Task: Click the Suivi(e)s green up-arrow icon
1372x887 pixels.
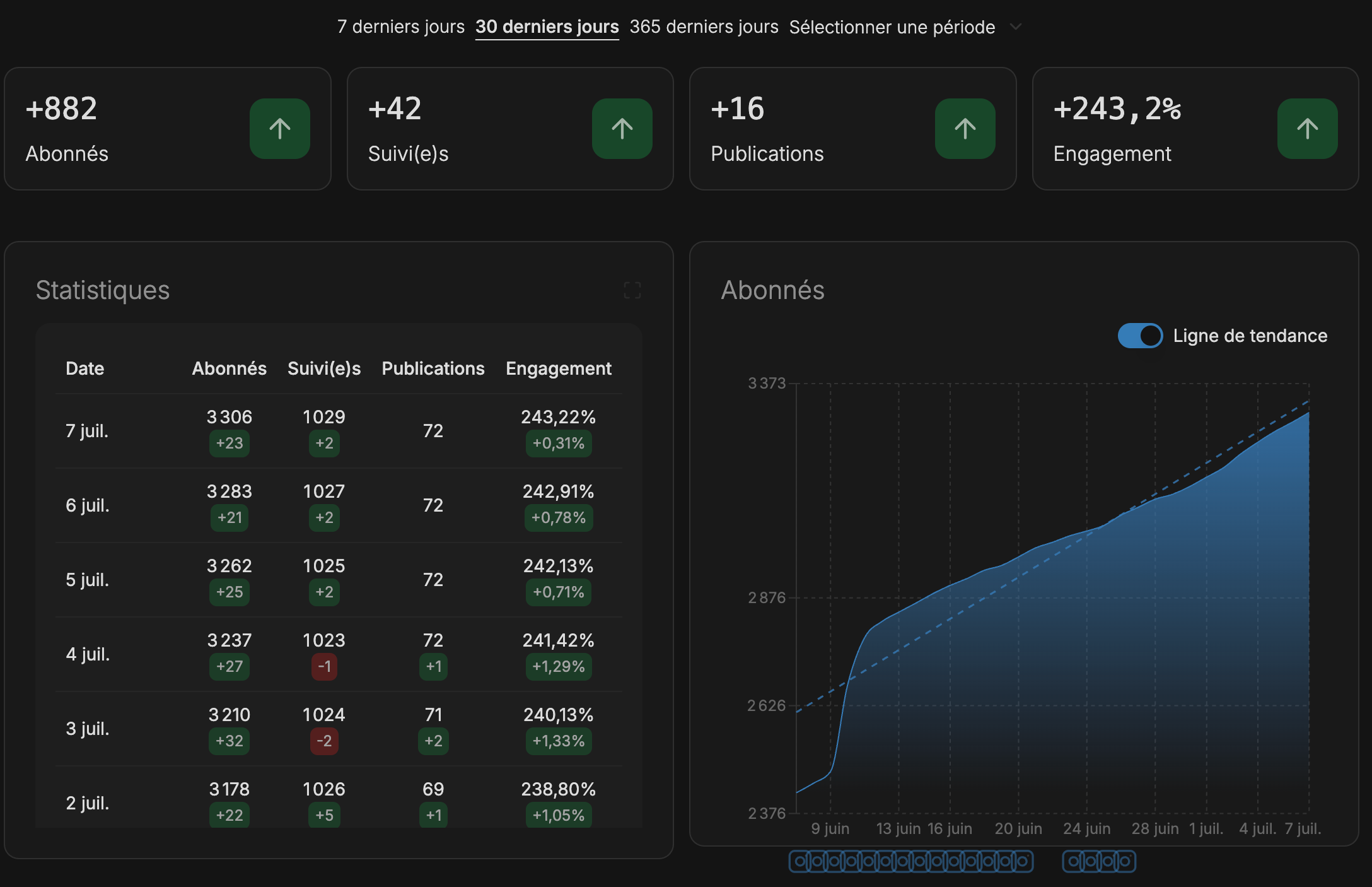Action: coord(622,129)
